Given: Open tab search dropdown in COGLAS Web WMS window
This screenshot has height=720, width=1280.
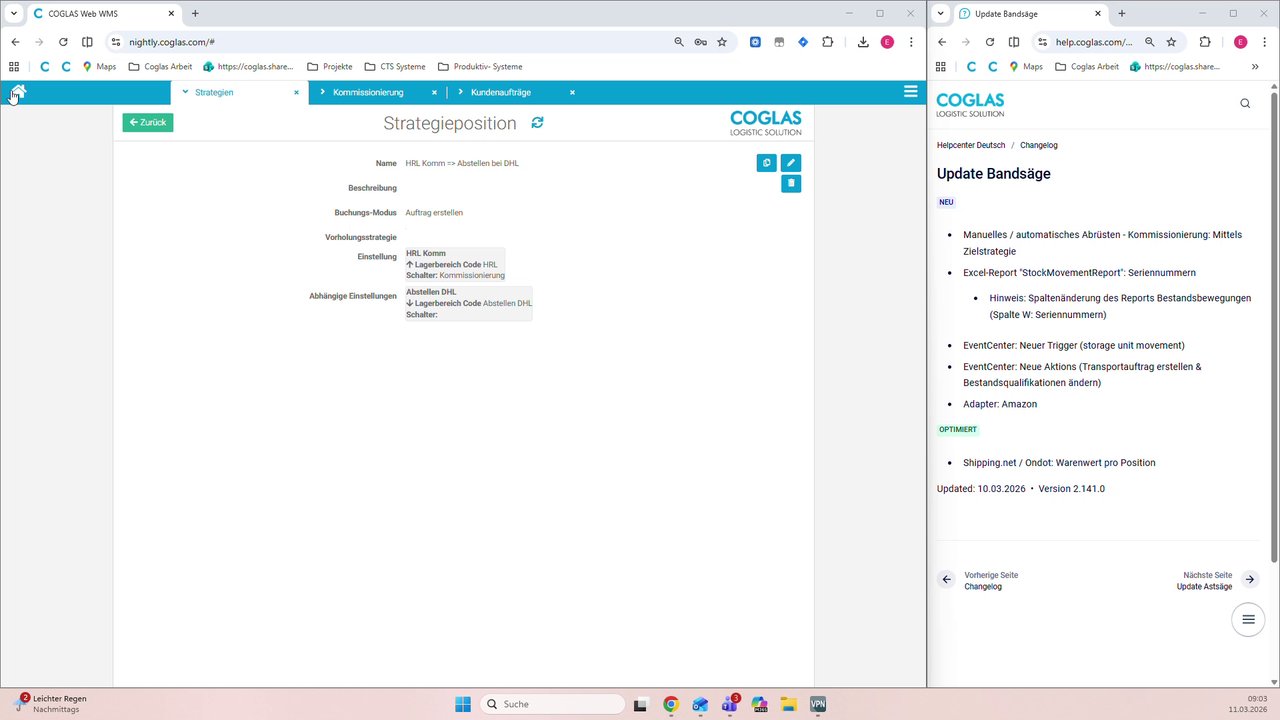Looking at the screenshot, I should [14, 13].
